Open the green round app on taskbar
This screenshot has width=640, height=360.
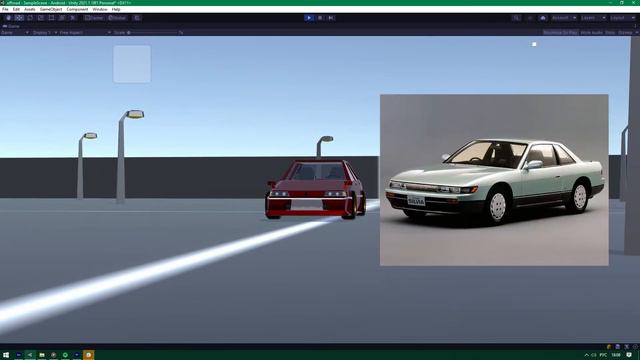point(65,355)
